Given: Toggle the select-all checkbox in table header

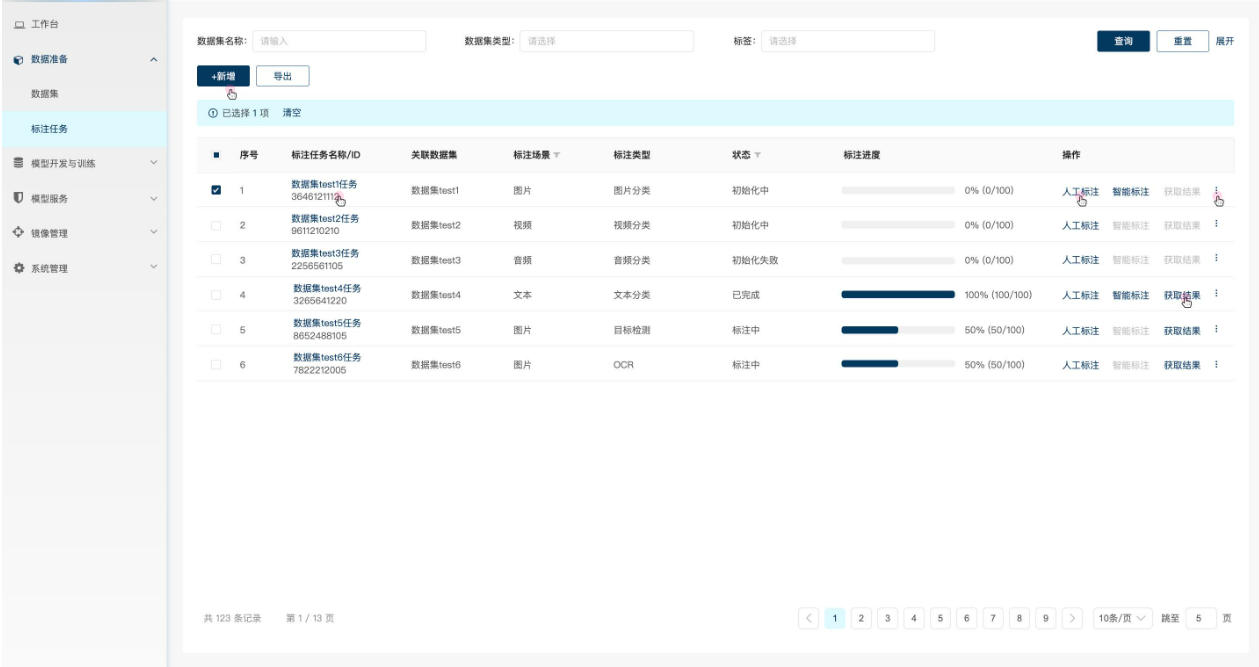Looking at the screenshot, I should pyautogui.click(x=217, y=155).
